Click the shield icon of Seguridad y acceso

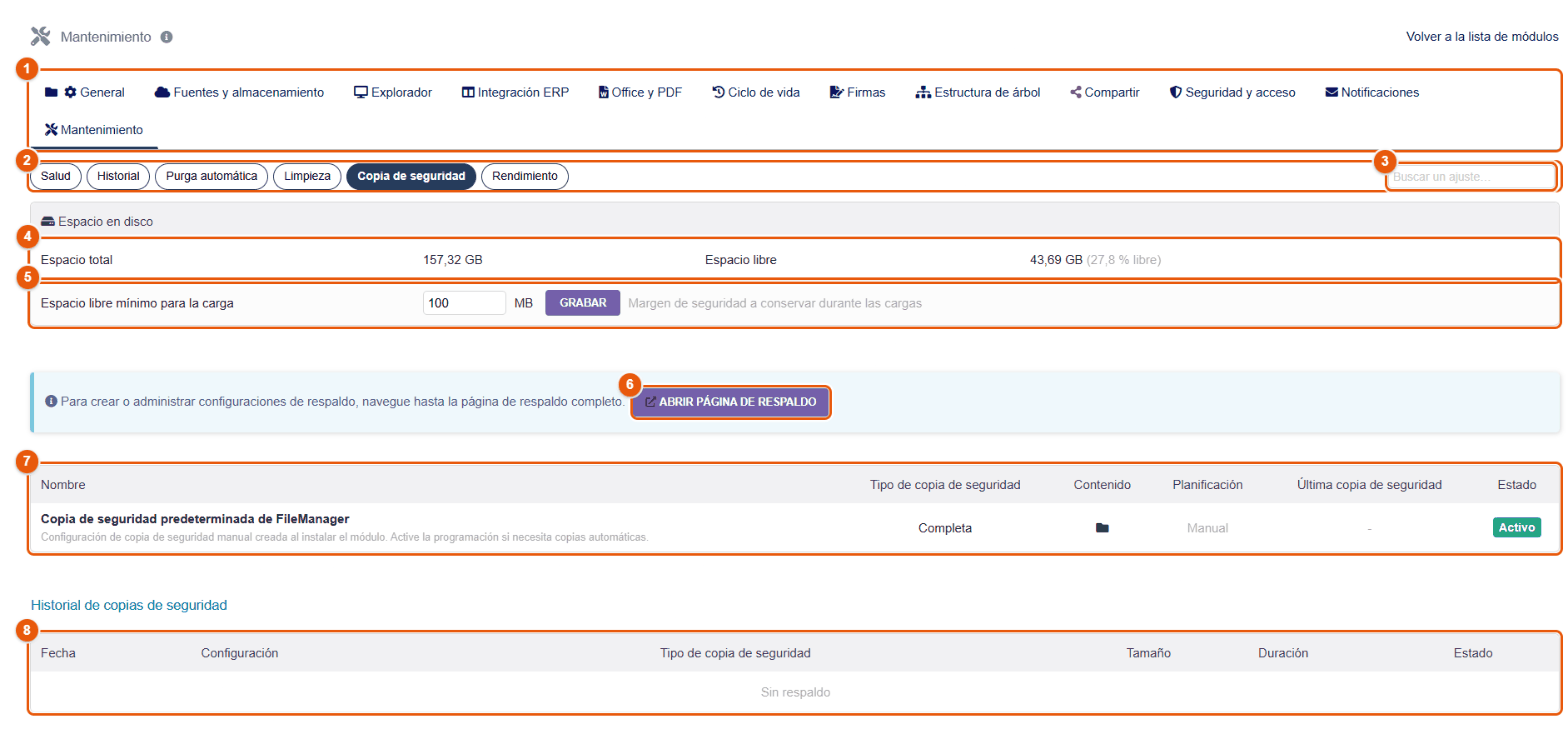pos(1176,92)
